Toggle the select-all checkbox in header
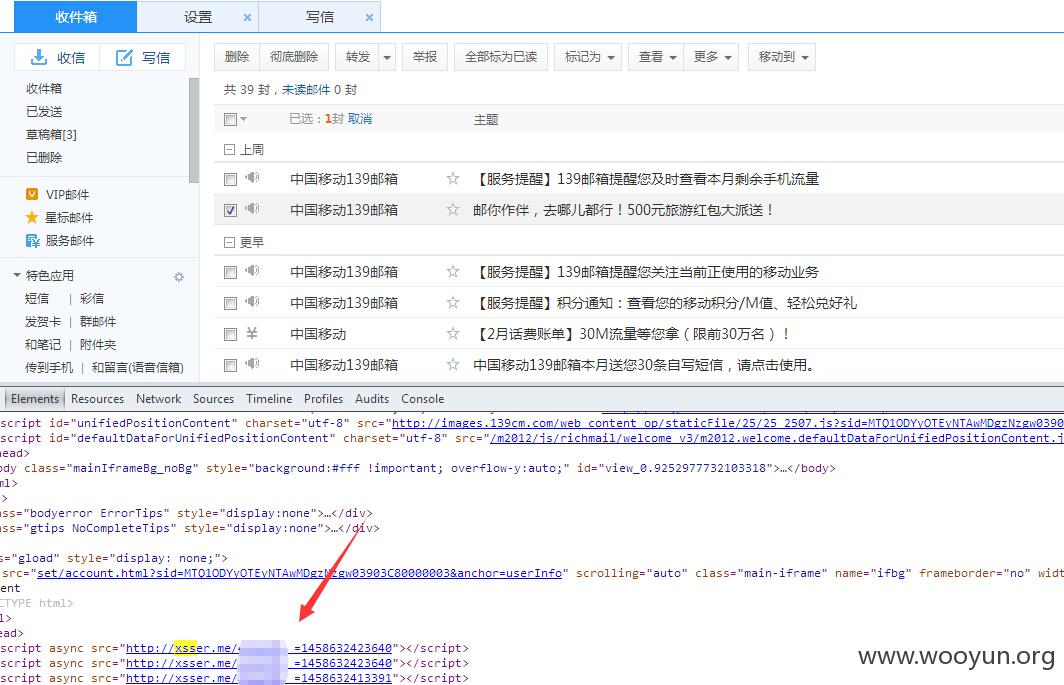The image size is (1064, 685). [x=230, y=119]
